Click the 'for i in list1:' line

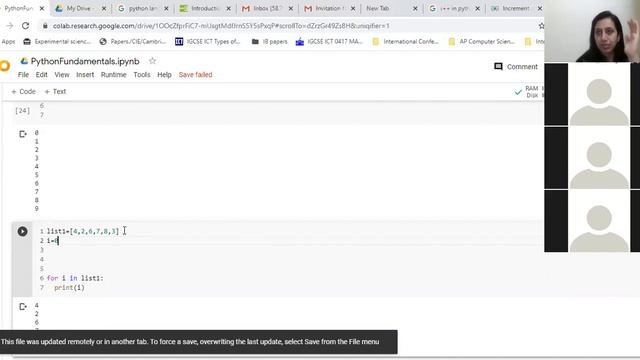pyautogui.click(x=75, y=278)
